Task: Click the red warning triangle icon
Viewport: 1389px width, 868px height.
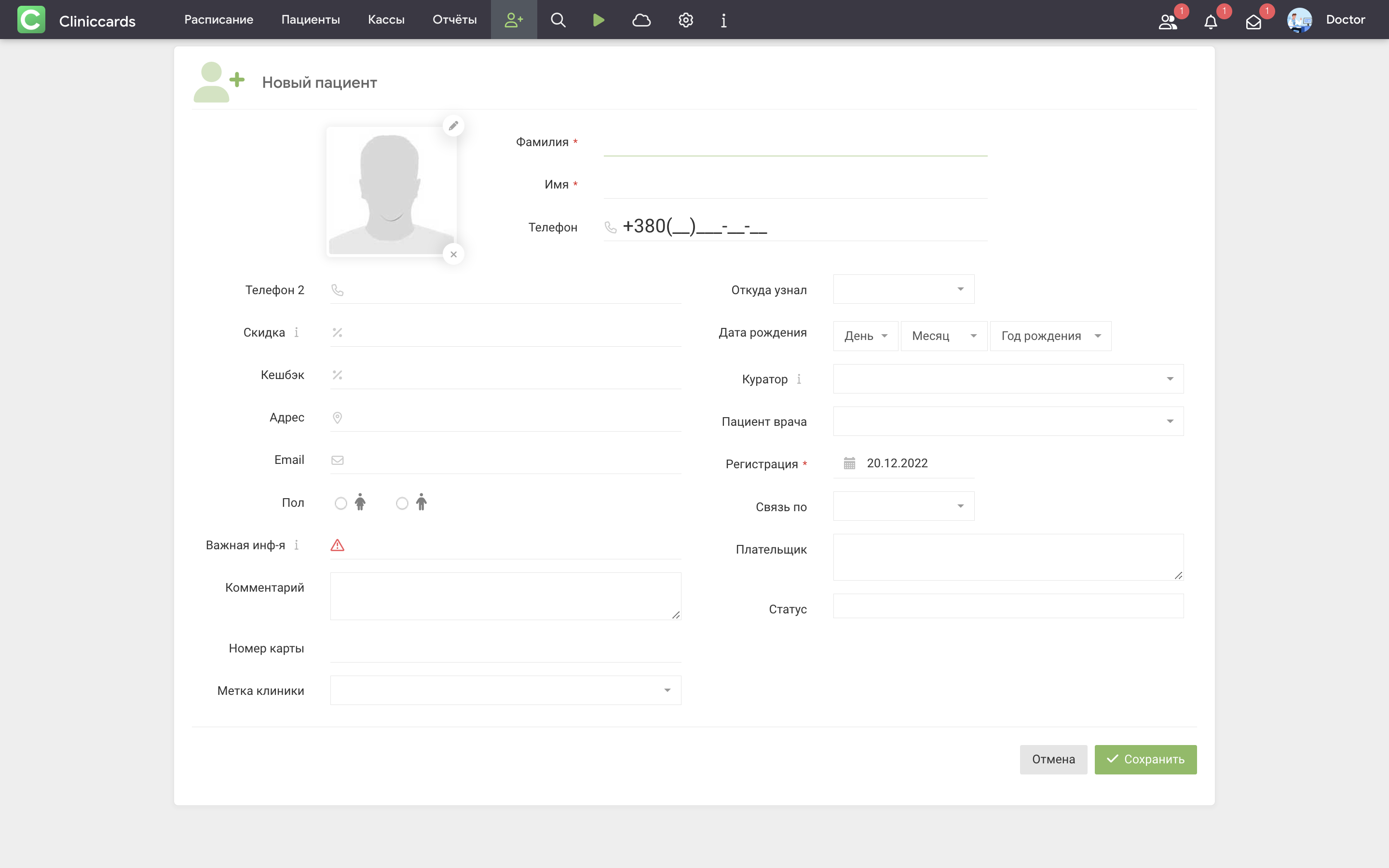Action: coord(338,545)
